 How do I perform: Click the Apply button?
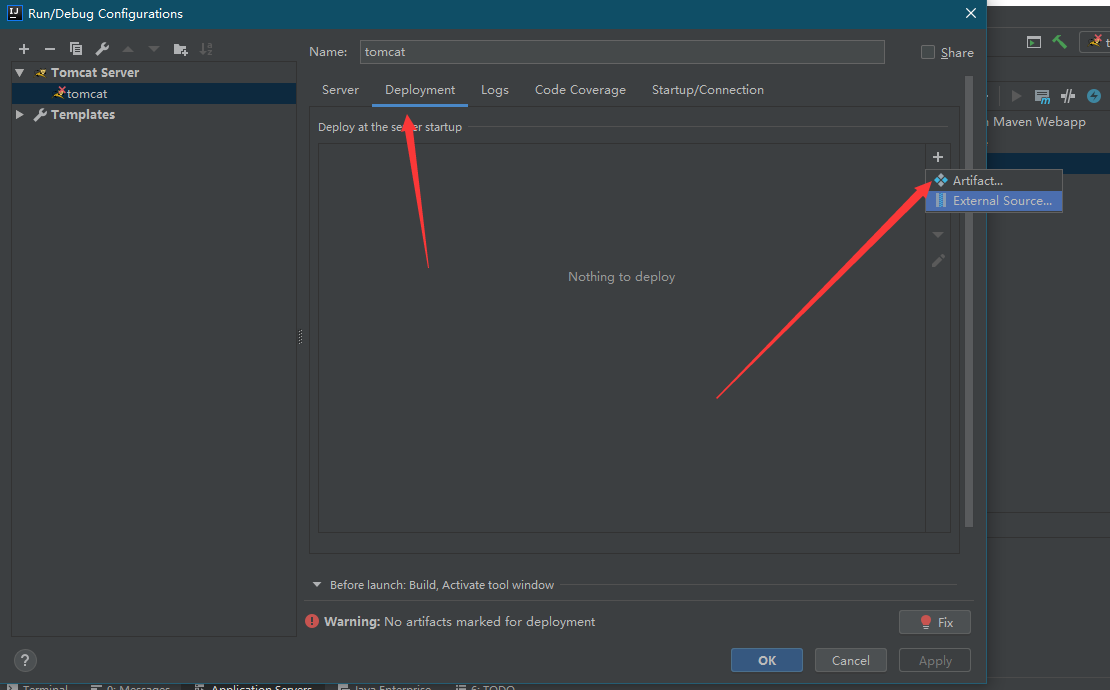coord(934,660)
